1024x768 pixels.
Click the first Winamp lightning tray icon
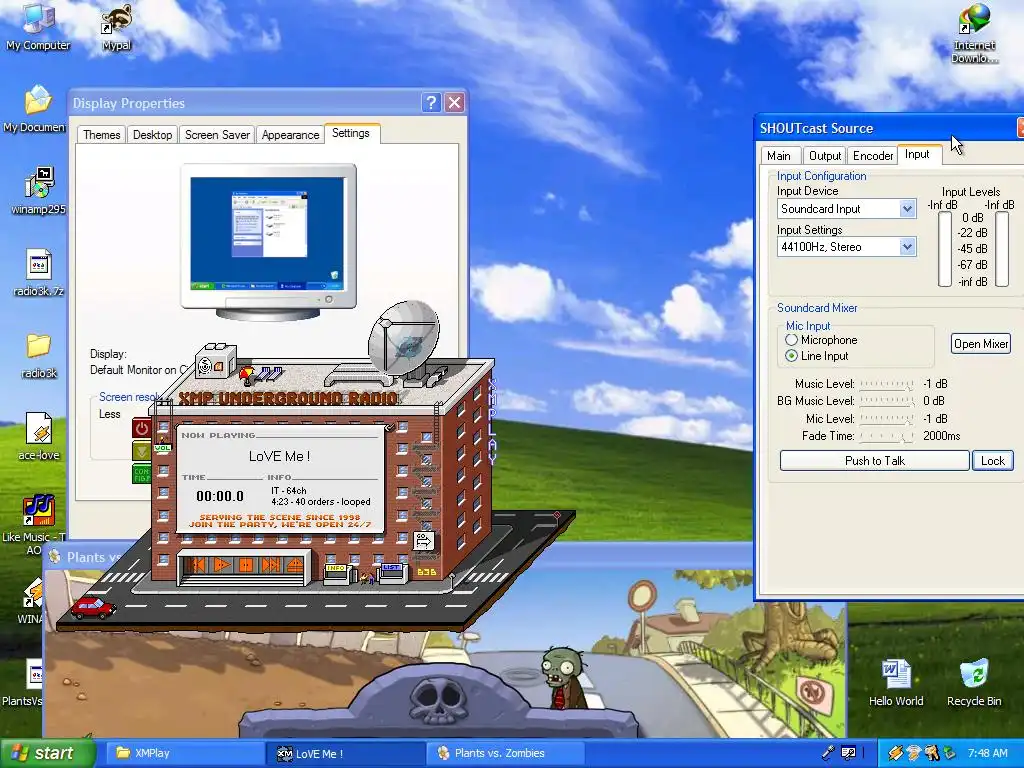[x=895, y=753]
